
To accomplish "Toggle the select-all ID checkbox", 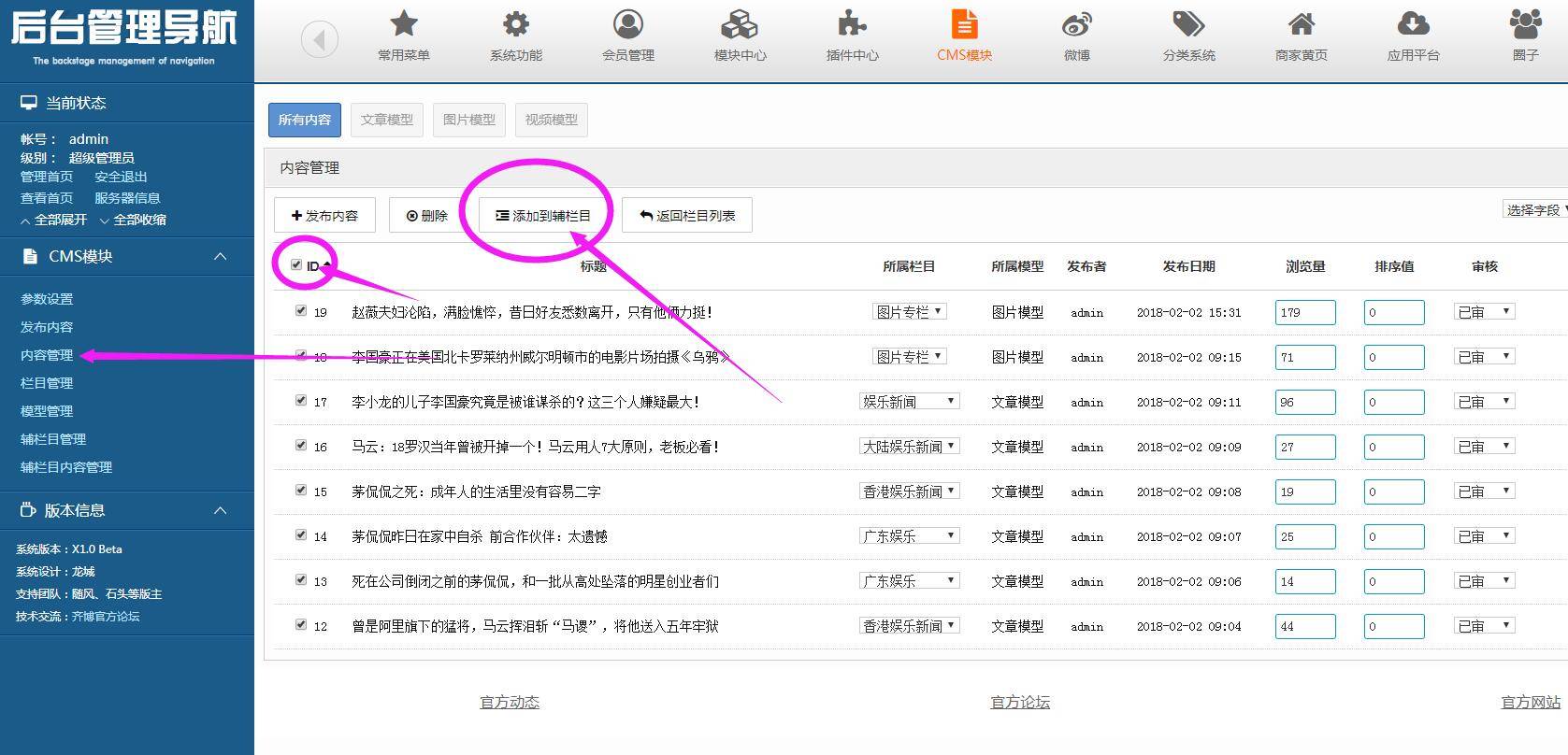I will (x=296, y=265).
